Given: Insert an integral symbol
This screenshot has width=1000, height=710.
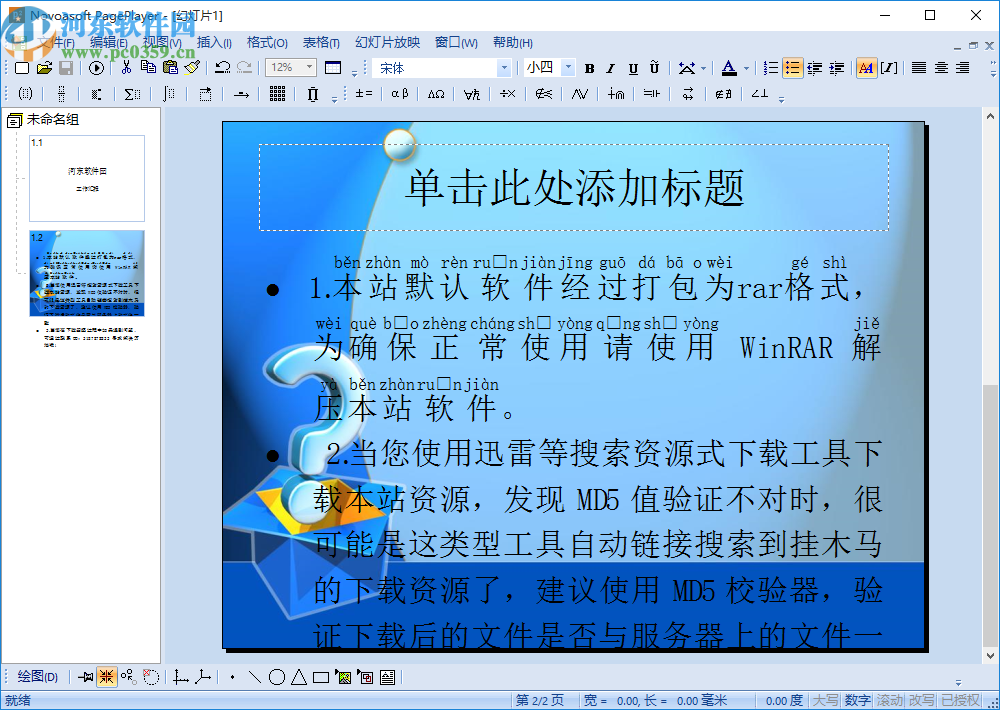Looking at the screenshot, I should 169,93.
